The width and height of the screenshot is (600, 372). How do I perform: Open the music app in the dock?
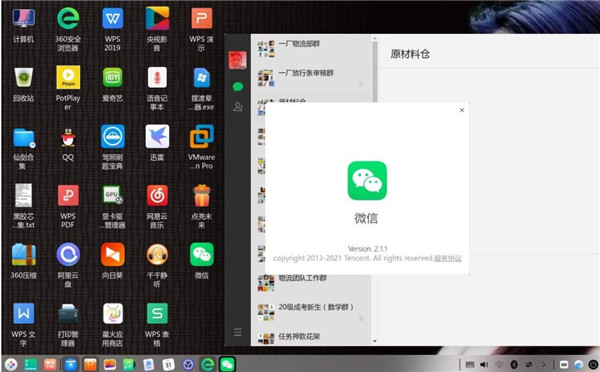(x=129, y=364)
